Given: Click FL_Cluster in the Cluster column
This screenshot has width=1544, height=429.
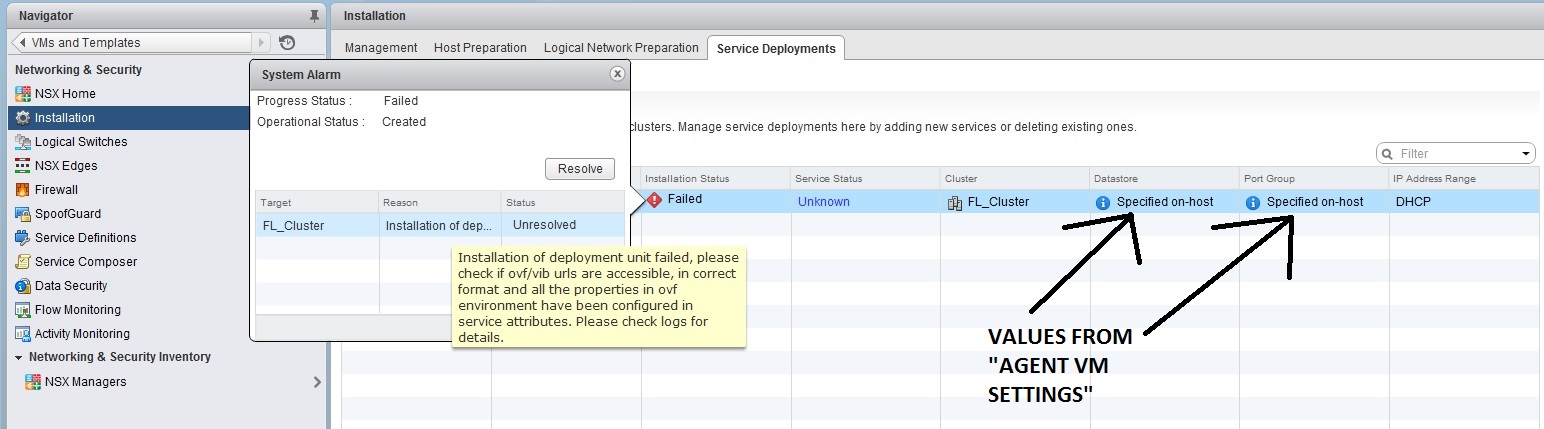Looking at the screenshot, I should tap(998, 202).
